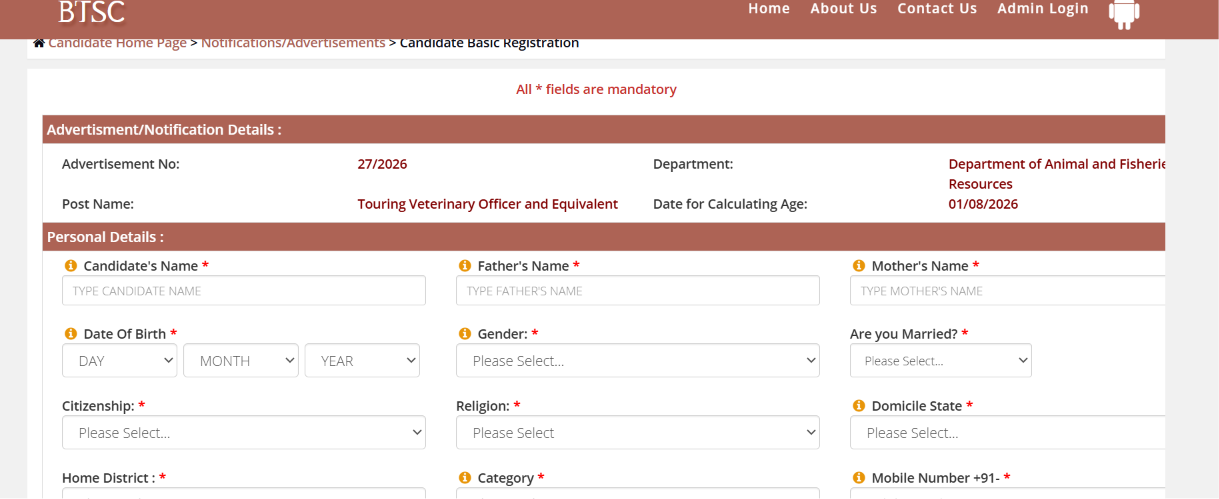Viewport: 1219px width, 499px height.
Task: Click the Home District label
Action: [x=114, y=478]
